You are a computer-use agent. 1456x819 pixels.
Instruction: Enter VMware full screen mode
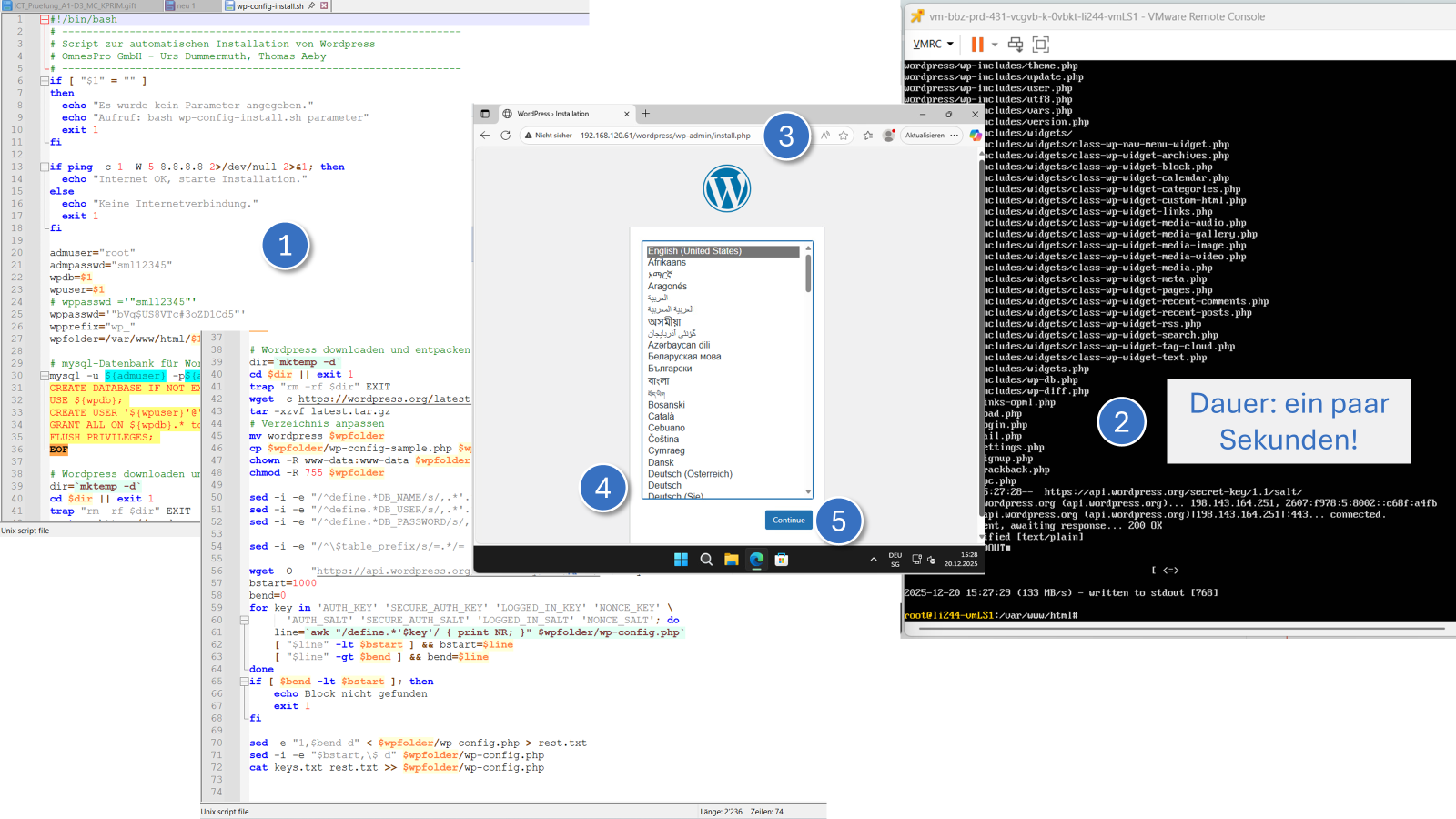point(1041,44)
